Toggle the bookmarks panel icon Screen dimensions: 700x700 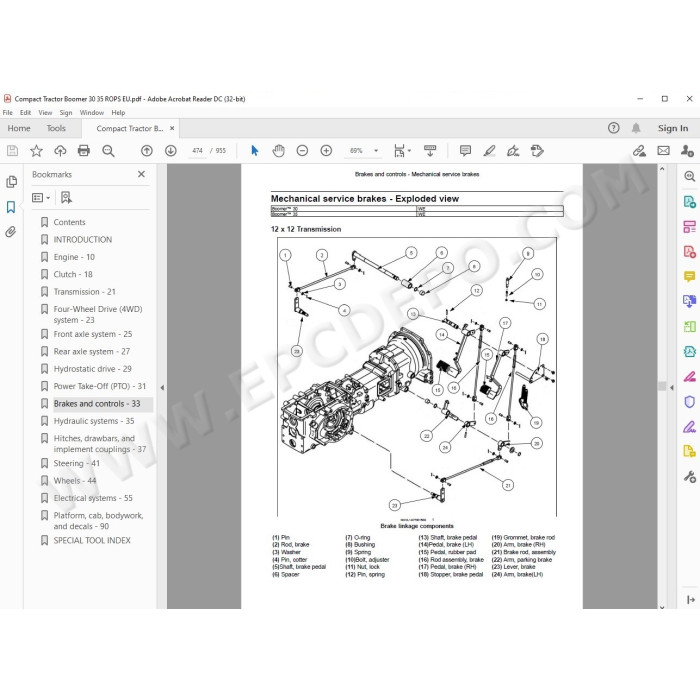pyautogui.click(x=11, y=207)
